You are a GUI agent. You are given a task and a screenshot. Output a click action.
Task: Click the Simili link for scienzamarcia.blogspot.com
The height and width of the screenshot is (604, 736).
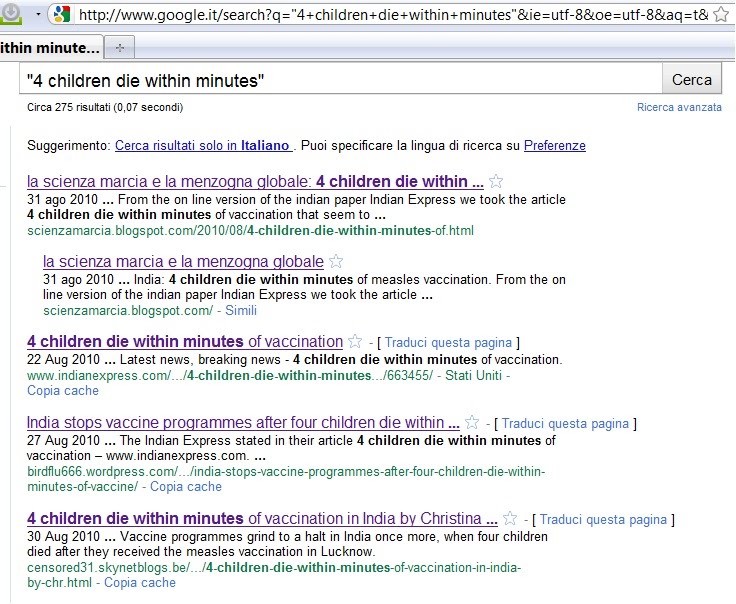pyautogui.click(x=241, y=311)
